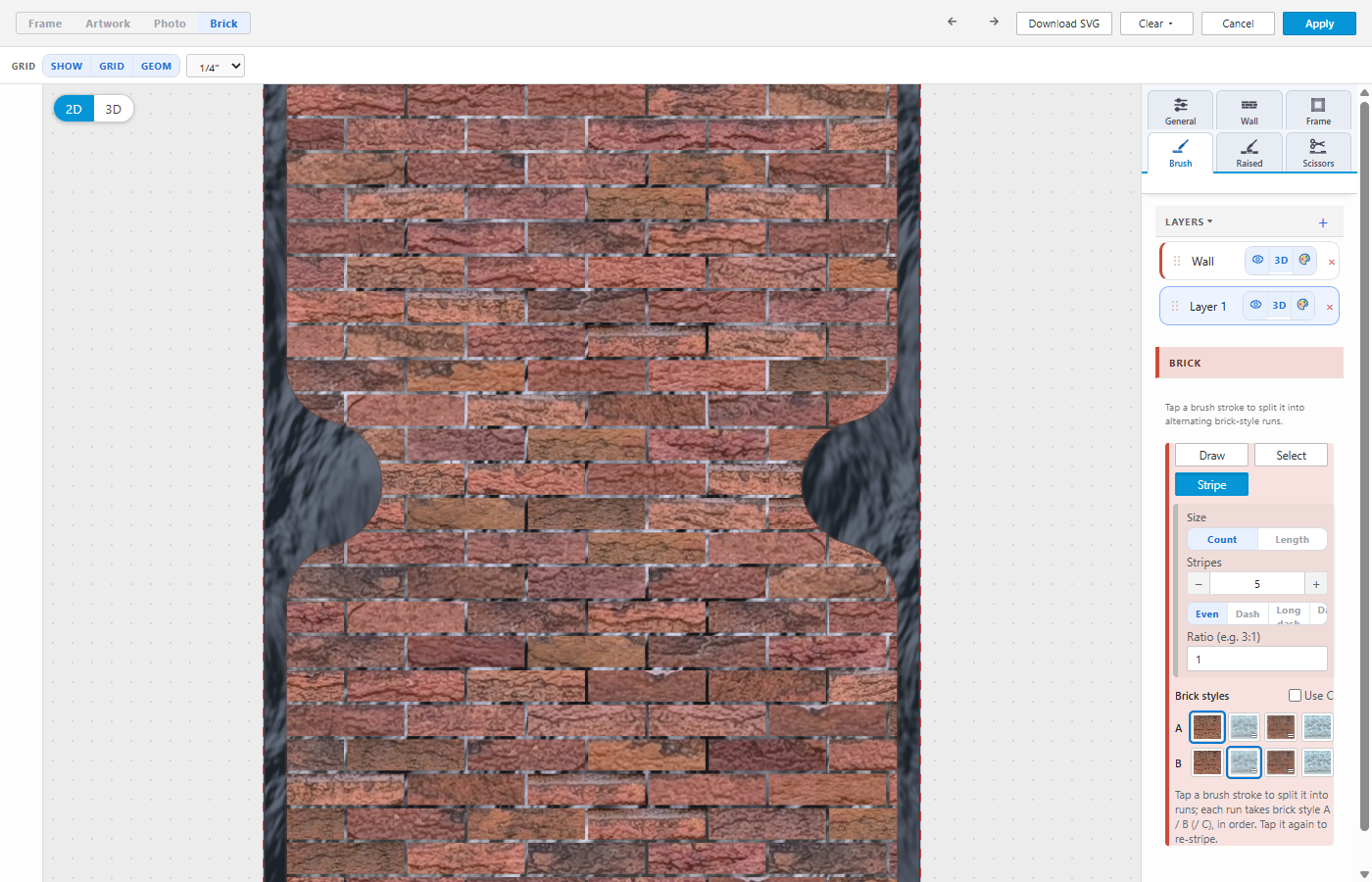The height and width of the screenshot is (882, 1372).
Task: Switch to the Artwork top tab
Action: click(108, 24)
